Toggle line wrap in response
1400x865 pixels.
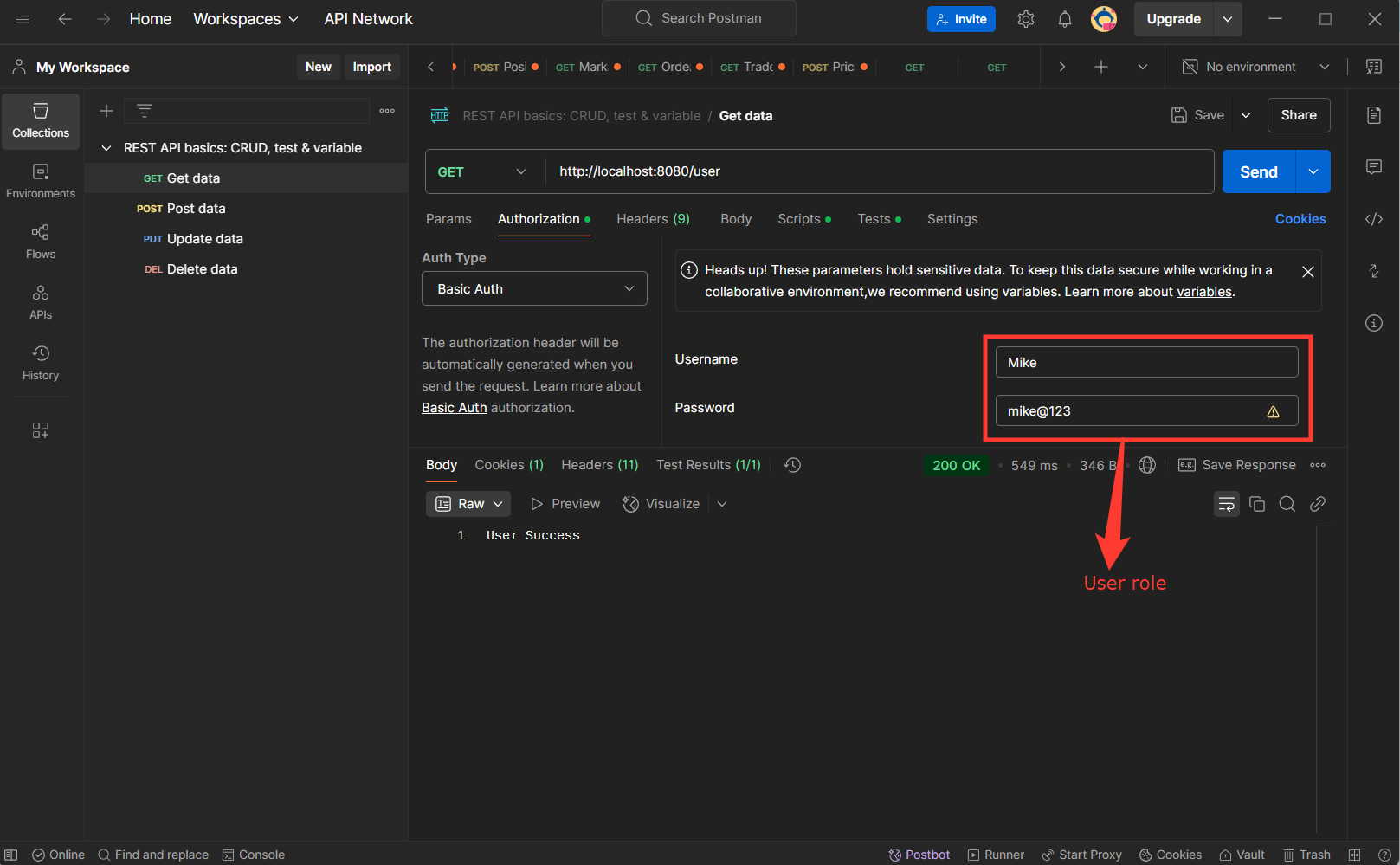[x=1227, y=504]
